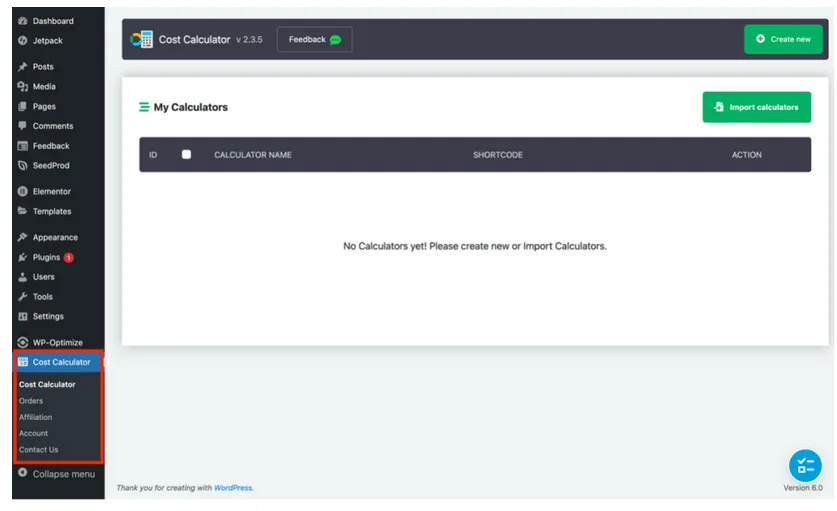Open Contact Us submenu entry
This screenshot has height=511, width=837.
pyautogui.click(x=38, y=450)
